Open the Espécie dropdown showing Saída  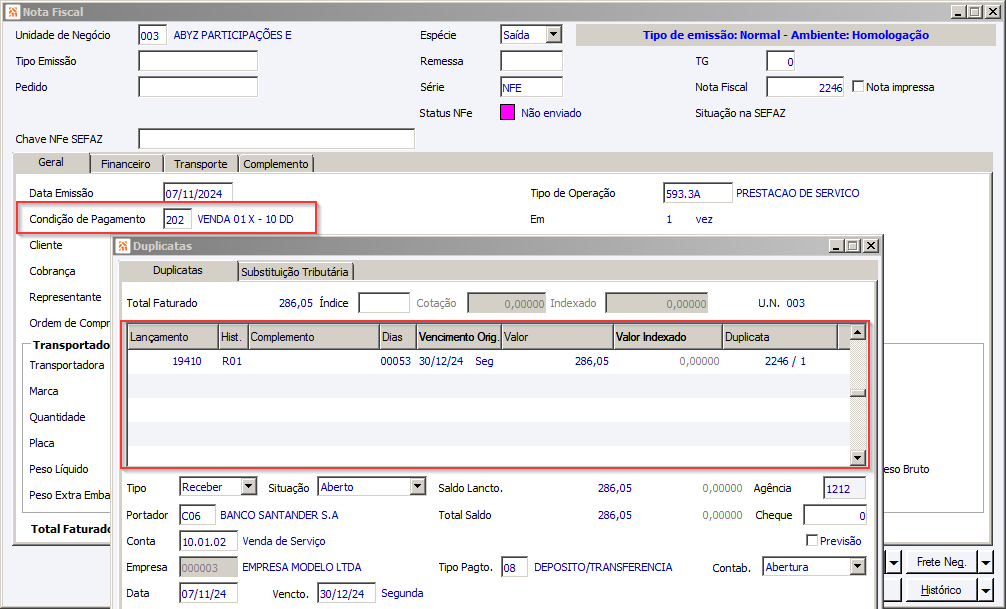(554, 35)
